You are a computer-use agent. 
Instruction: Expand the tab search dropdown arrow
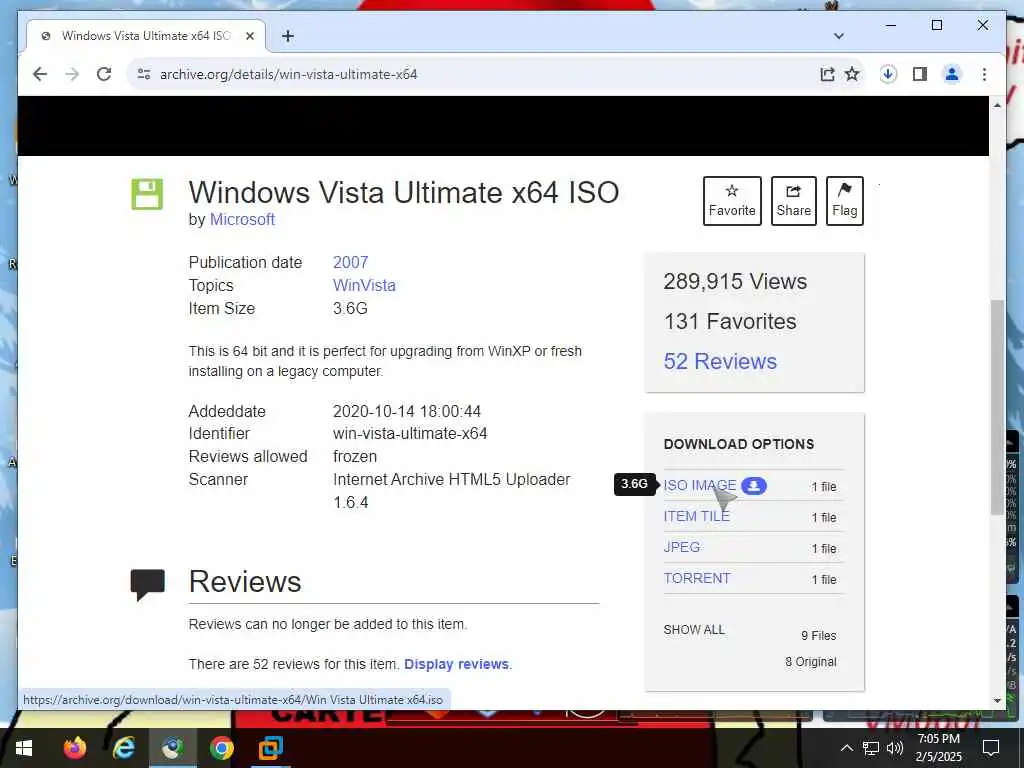pyautogui.click(x=839, y=36)
